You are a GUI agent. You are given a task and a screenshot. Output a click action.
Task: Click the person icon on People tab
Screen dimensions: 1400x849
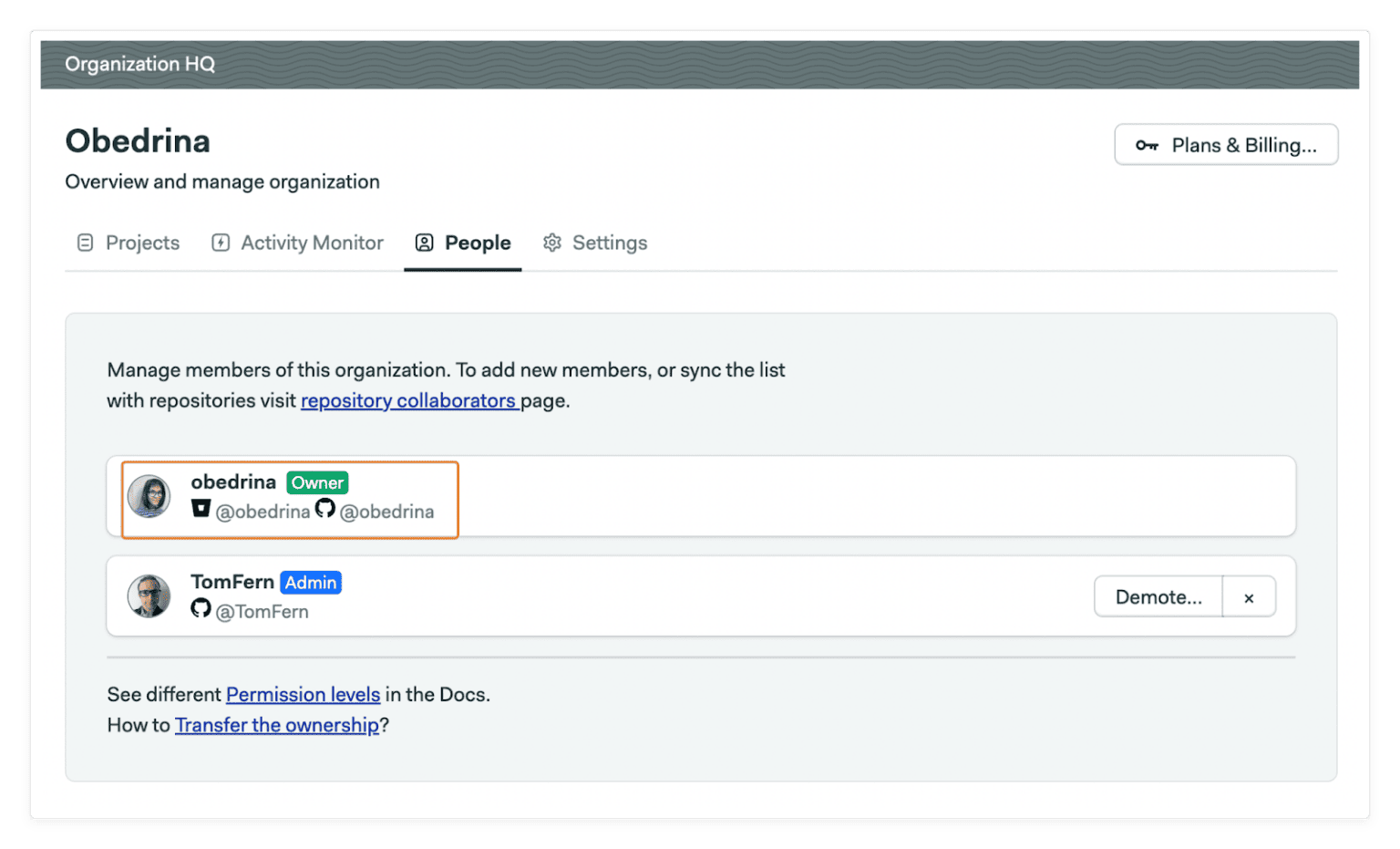point(425,242)
